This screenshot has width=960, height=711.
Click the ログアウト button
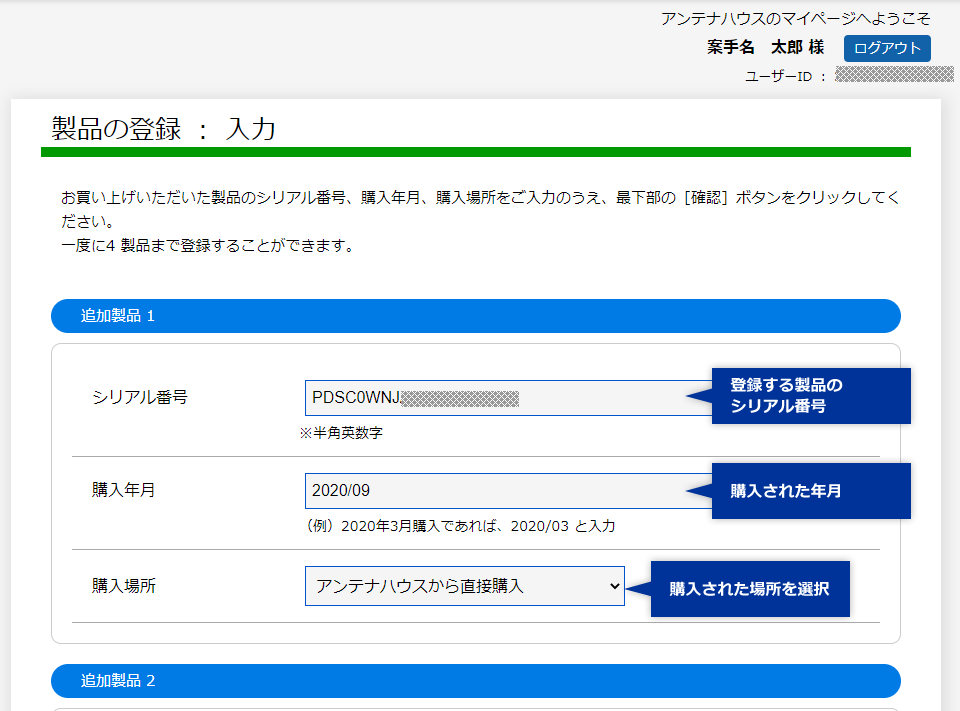click(886, 48)
